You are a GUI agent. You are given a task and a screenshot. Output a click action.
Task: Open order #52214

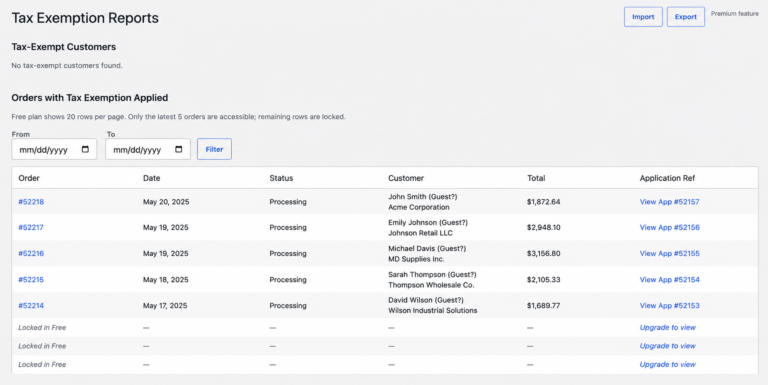(31, 306)
